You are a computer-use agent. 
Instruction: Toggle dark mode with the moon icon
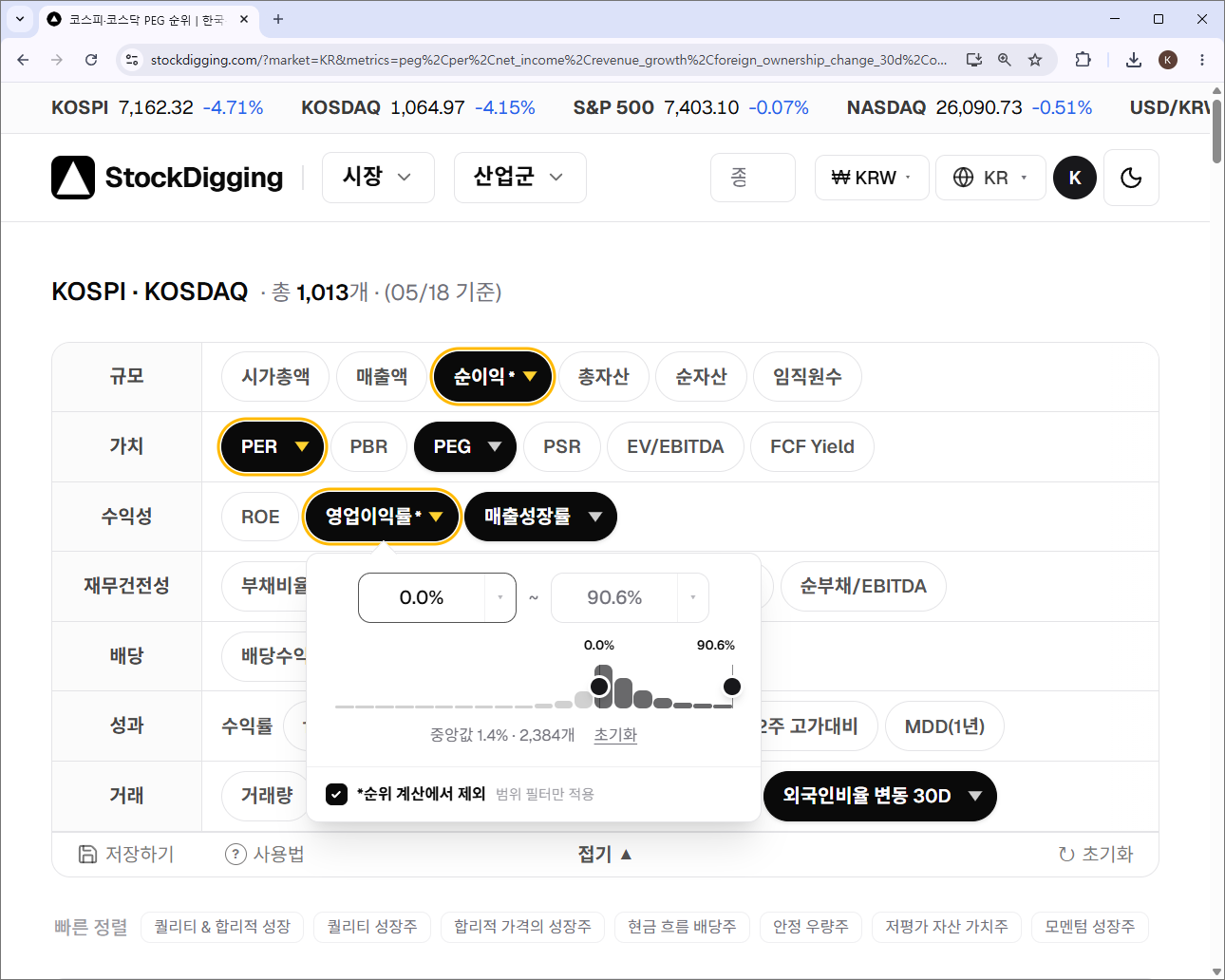[1131, 178]
